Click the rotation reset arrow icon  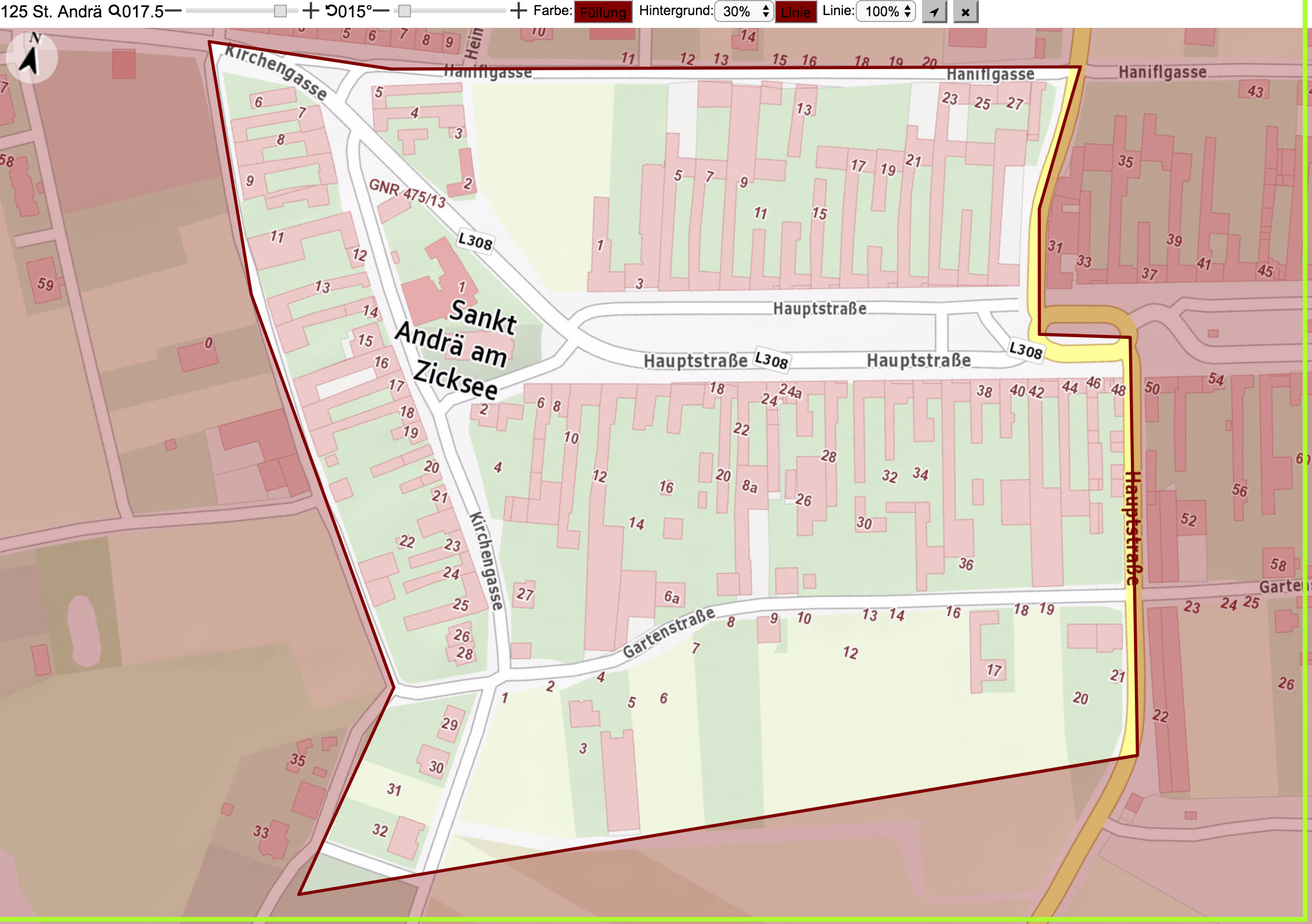331,10
